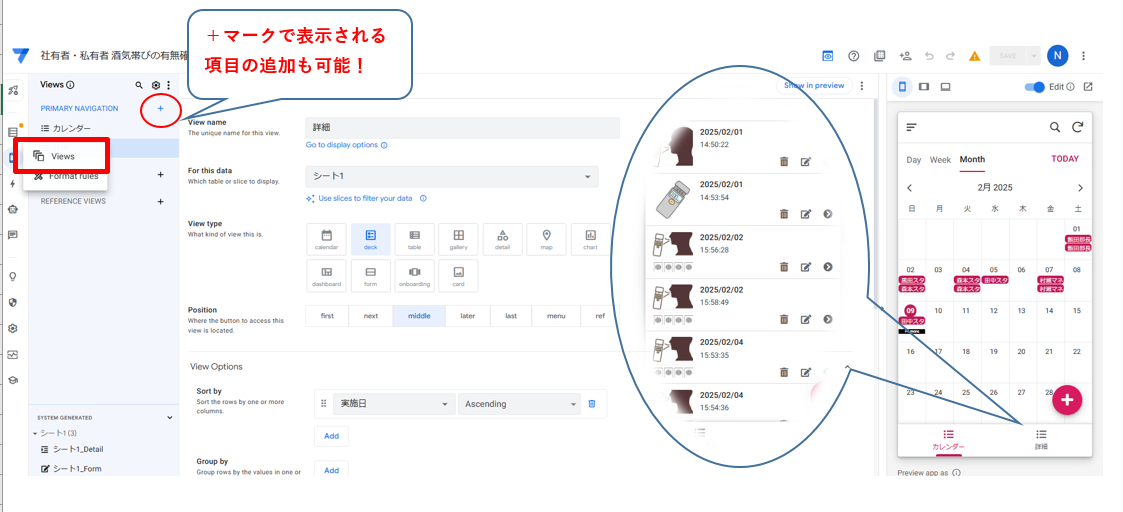The width and height of the screenshot is (1123, 512).
Task: Click Add under Sort by
Action: click(332, 436)
